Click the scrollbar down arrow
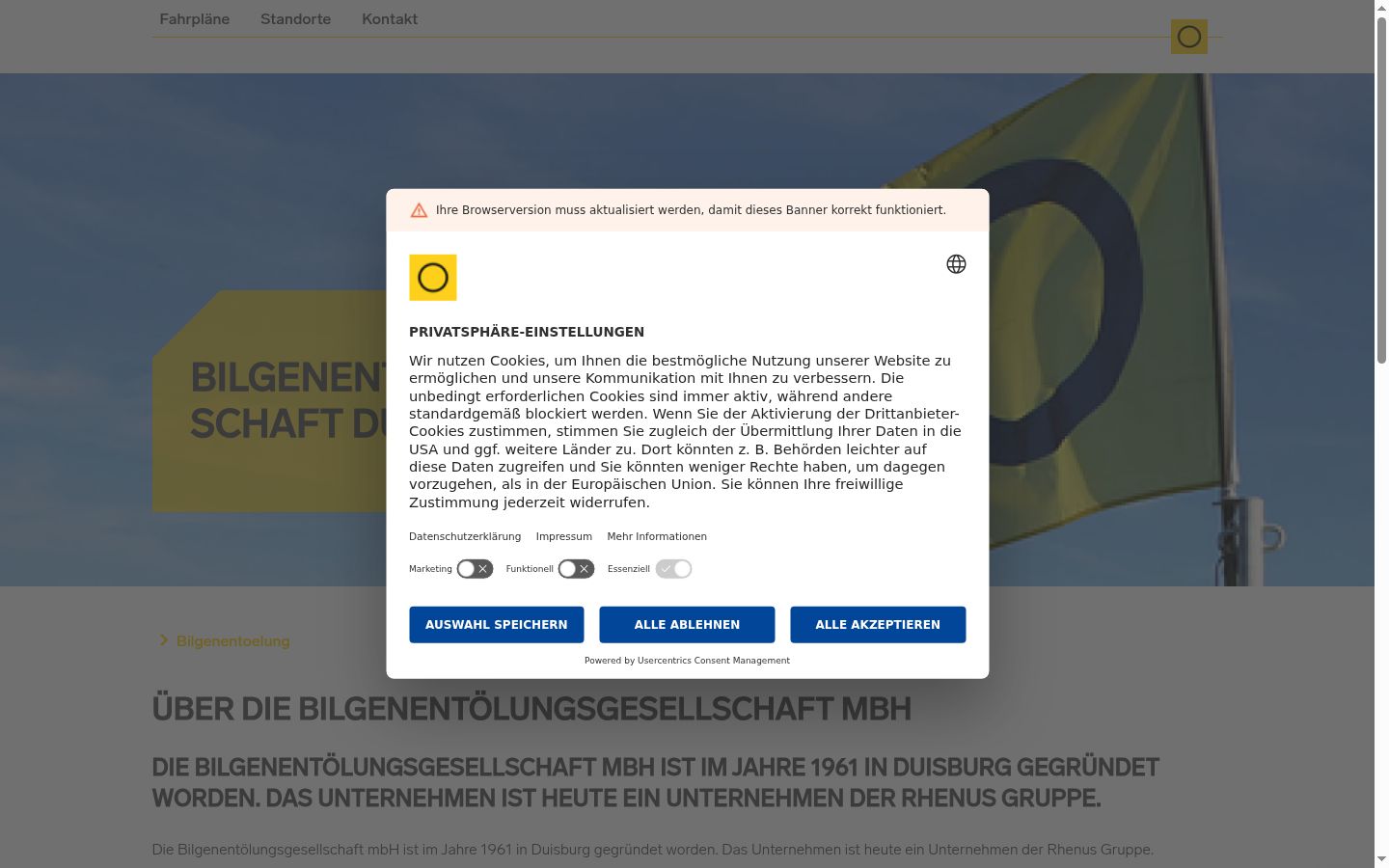The height and width of the screenshot is (868, 1389). click(x=1381, y=859)
